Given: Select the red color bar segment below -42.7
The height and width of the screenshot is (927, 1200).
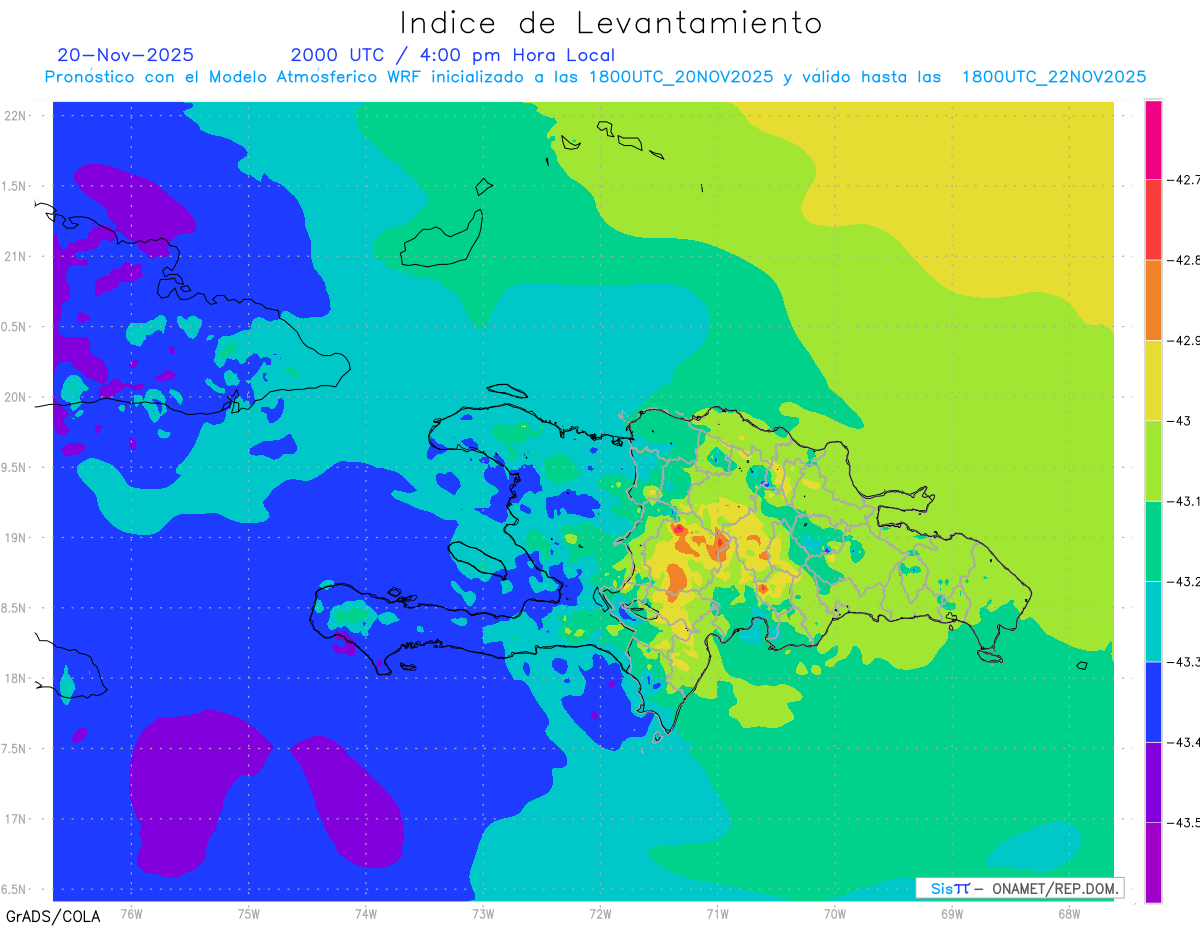Looking at the screenshot, I should tap(1154, 219).
